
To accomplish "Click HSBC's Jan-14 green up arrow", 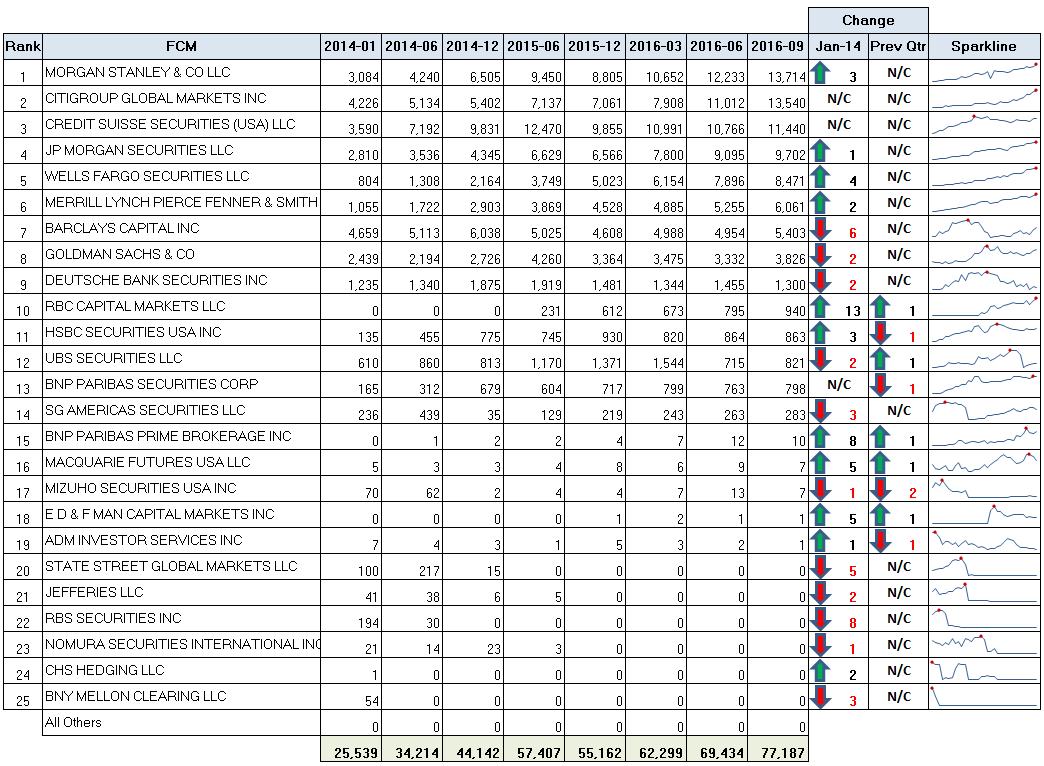I will [820, 332].
